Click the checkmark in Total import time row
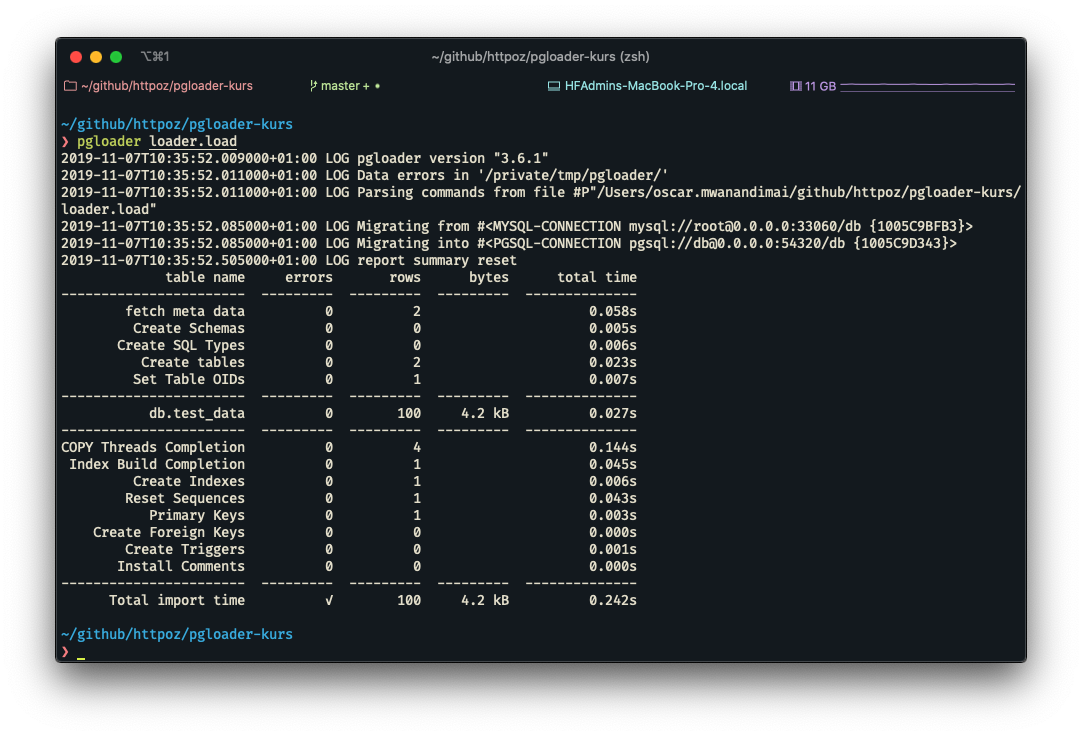 pos(329,600)
